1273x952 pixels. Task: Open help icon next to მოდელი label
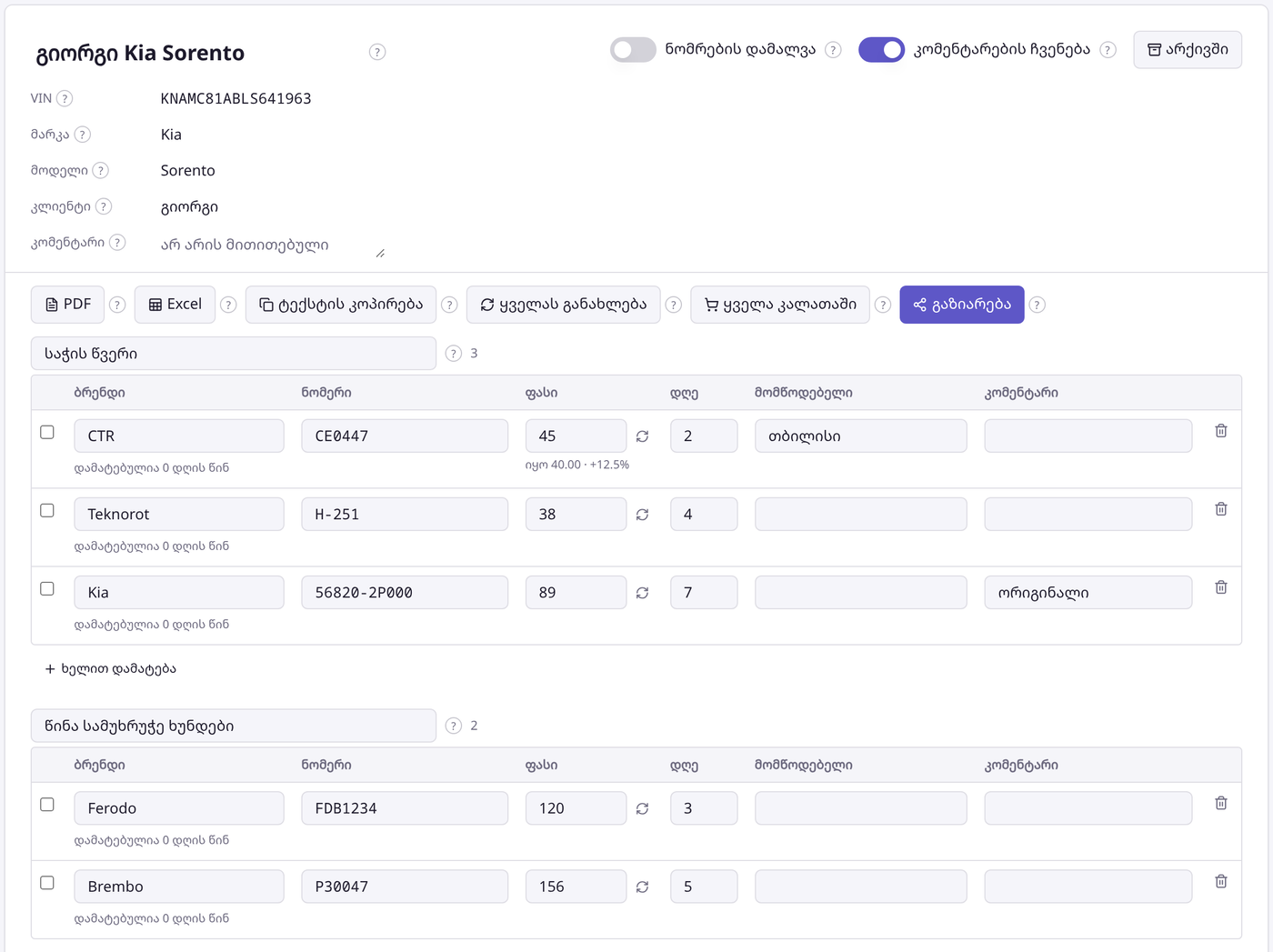pos(101,170)
